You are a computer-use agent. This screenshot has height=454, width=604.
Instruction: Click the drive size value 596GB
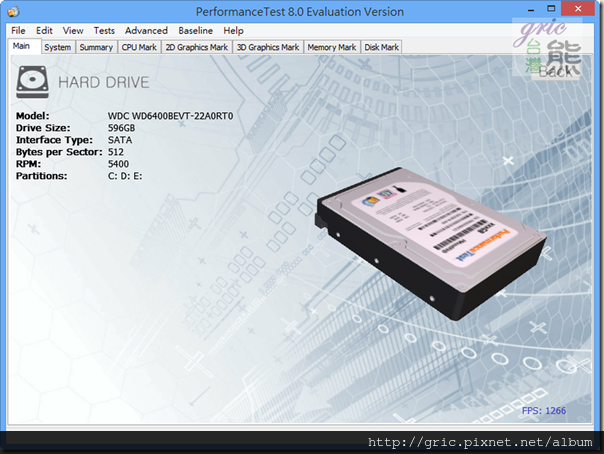121,128
